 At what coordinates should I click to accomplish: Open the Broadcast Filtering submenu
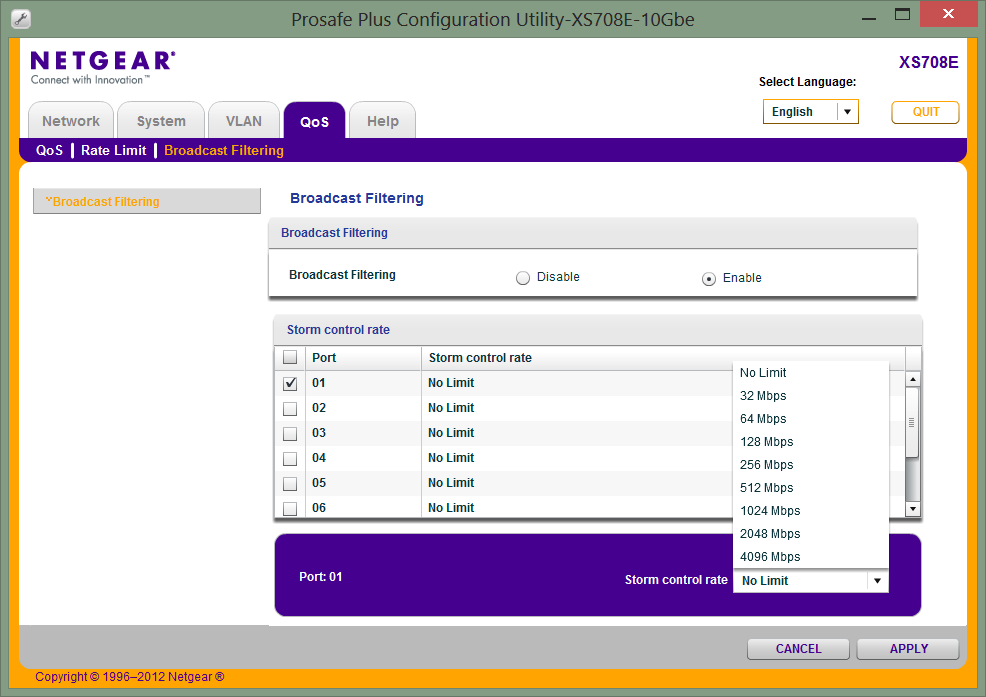(224, 150)
